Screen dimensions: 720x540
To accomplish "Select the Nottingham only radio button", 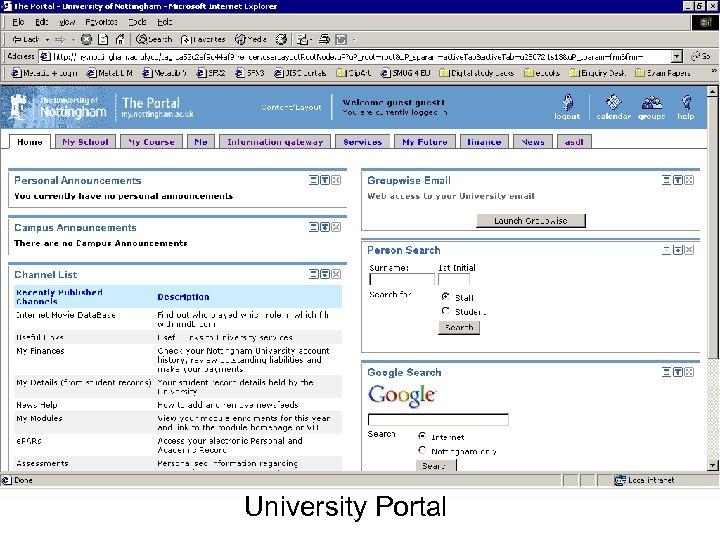I will (x=422, y=450).
